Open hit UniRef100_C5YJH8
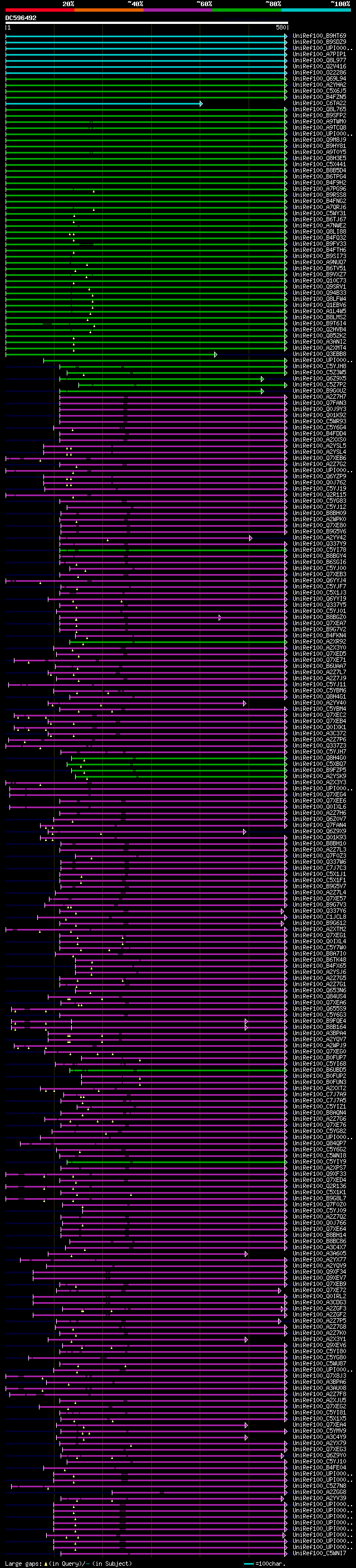356x1568 pixels. pyautogui.click(x=319, y=367)
